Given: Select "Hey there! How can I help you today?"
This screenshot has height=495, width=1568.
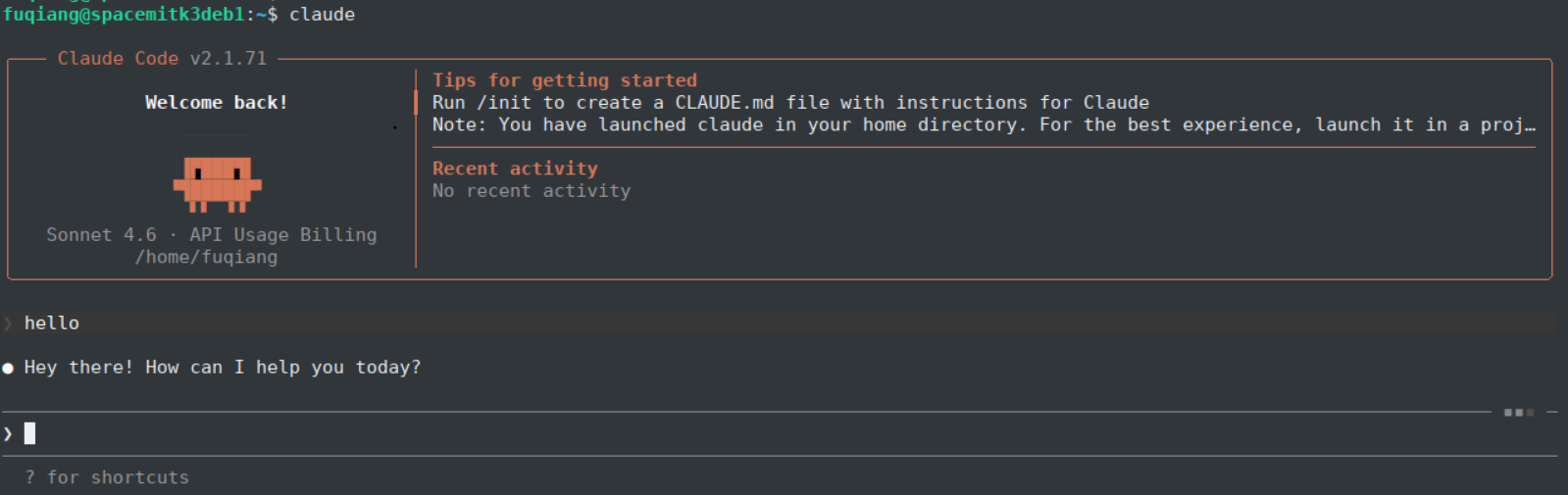Looking at the screenshot, I should point(223,368).
